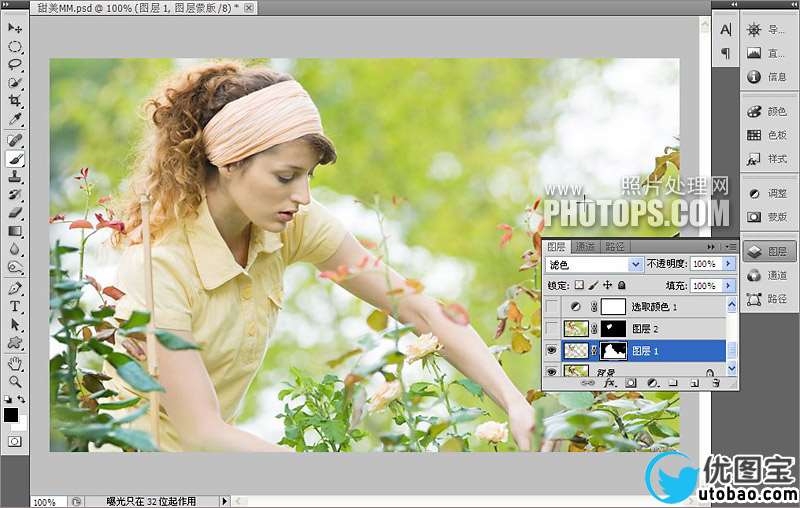
Task: Select the Hand tool
Action: pos(15,363)
